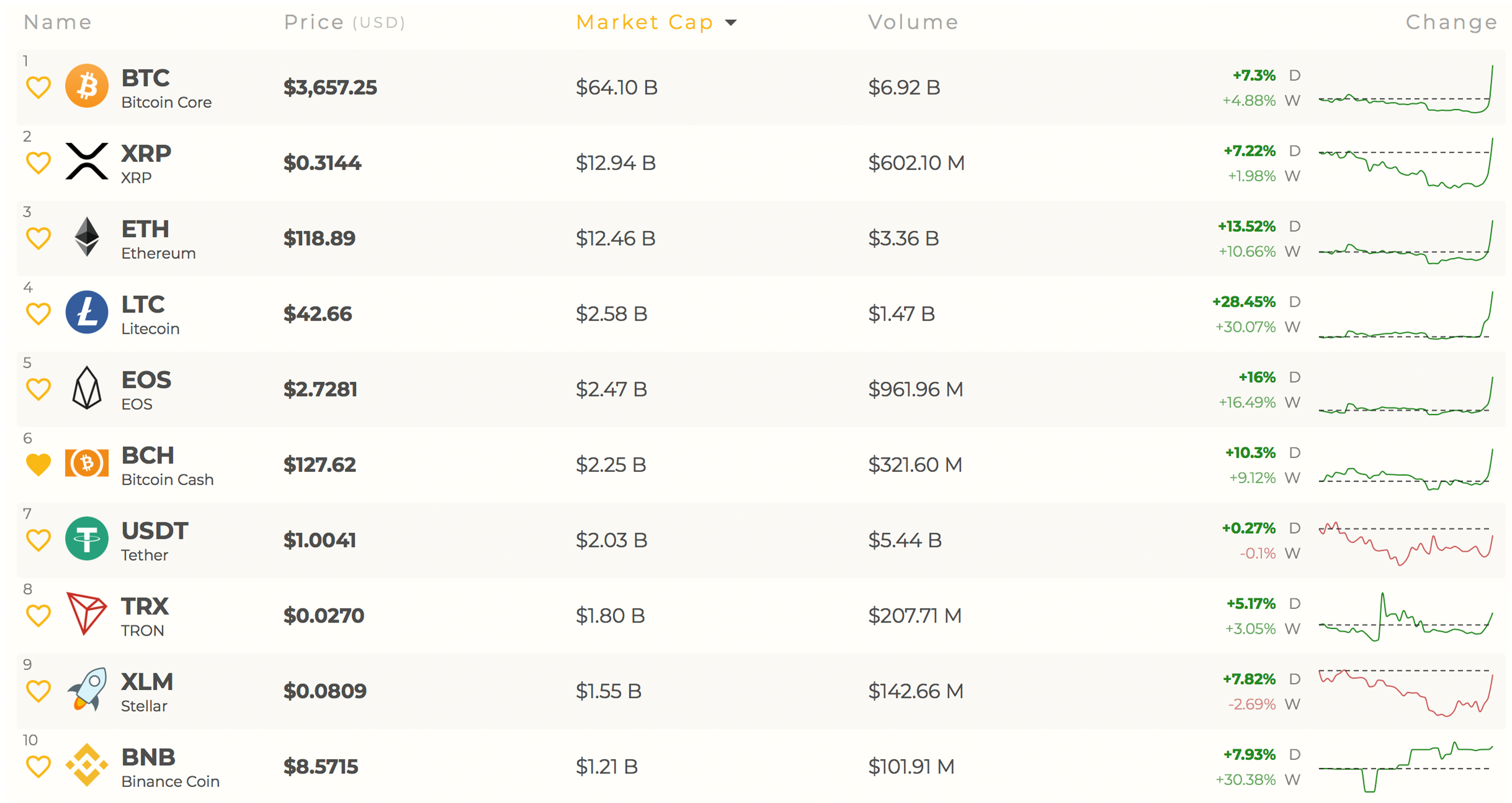This screenshot has width=1512, height=803.
Task: Unfavorite Bitcoin Cash filled heart
Action: click(39, 465)
